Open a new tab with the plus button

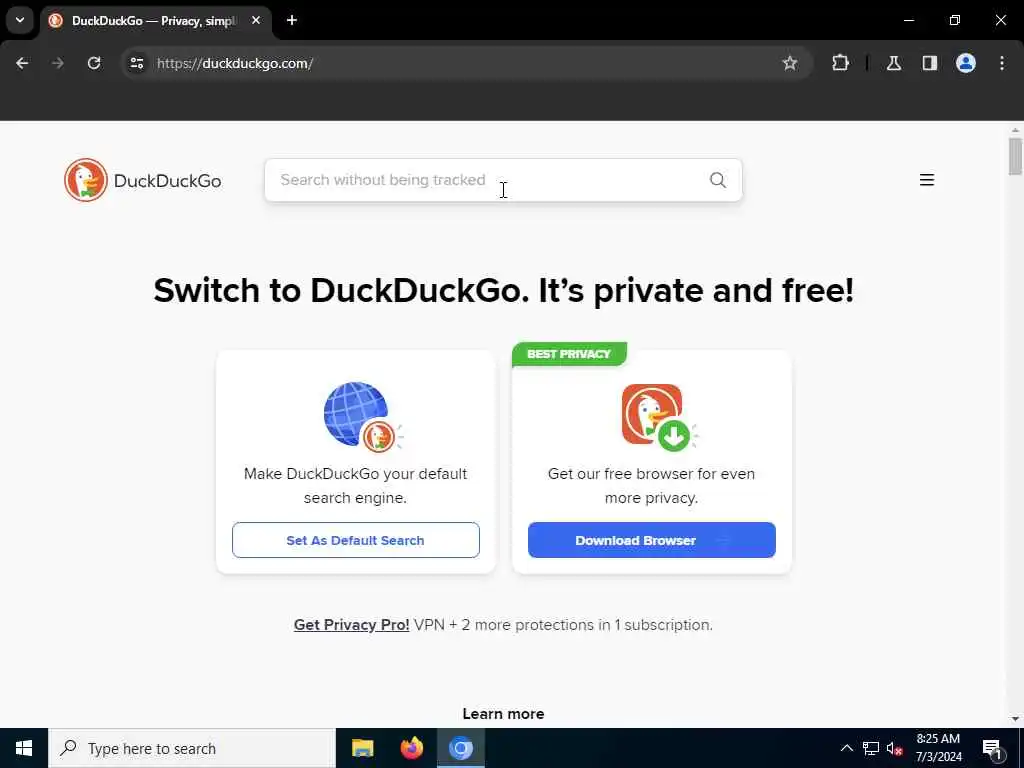(x=292, y=20)
